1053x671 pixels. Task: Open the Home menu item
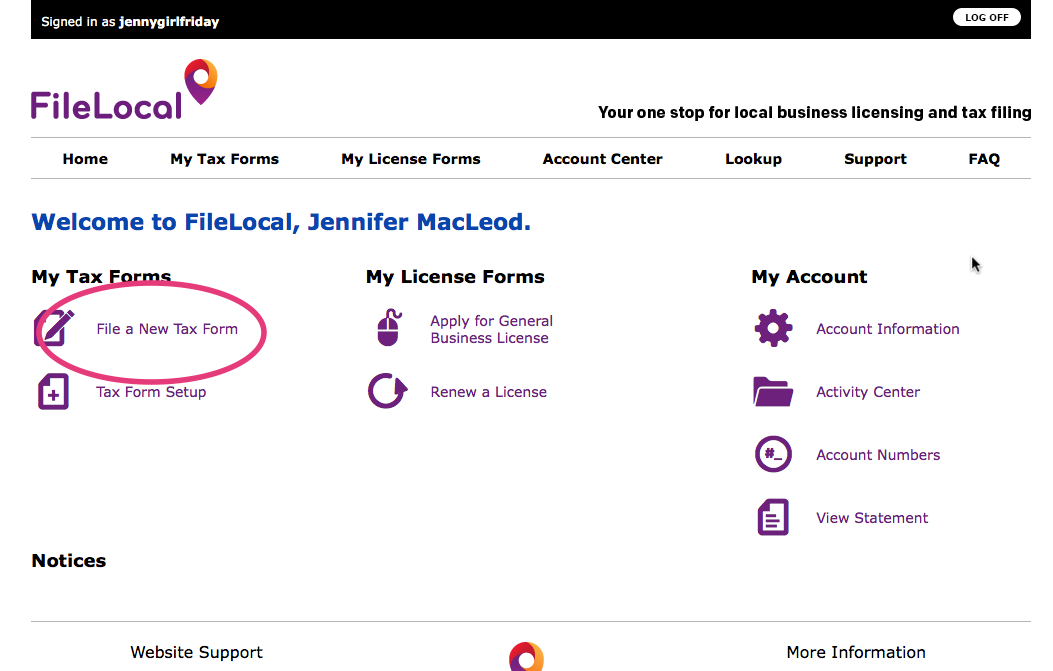(85, 159)
